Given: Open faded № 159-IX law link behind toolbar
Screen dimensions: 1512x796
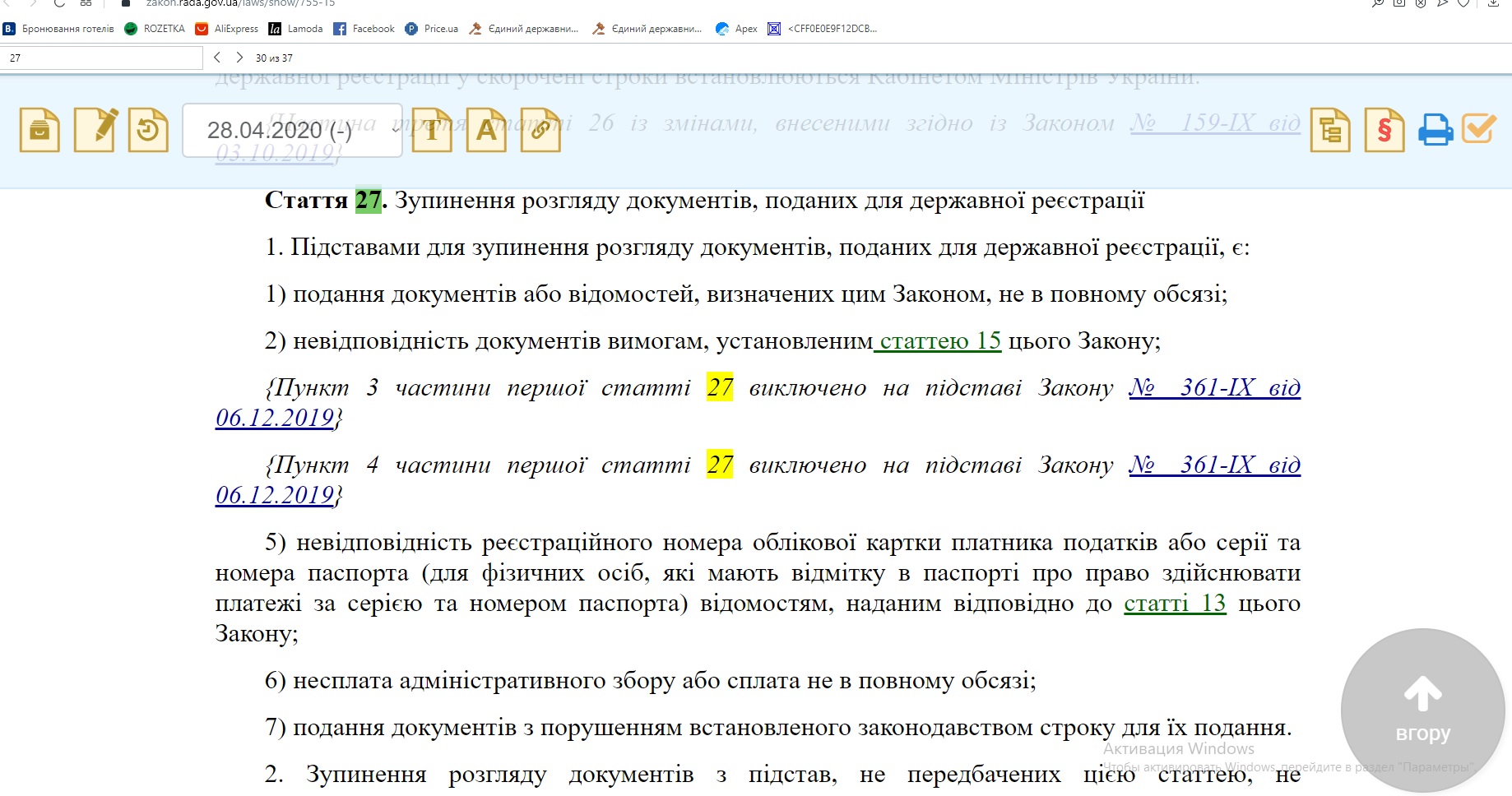Looking at the screenshot, I should tap(1215, 123).
